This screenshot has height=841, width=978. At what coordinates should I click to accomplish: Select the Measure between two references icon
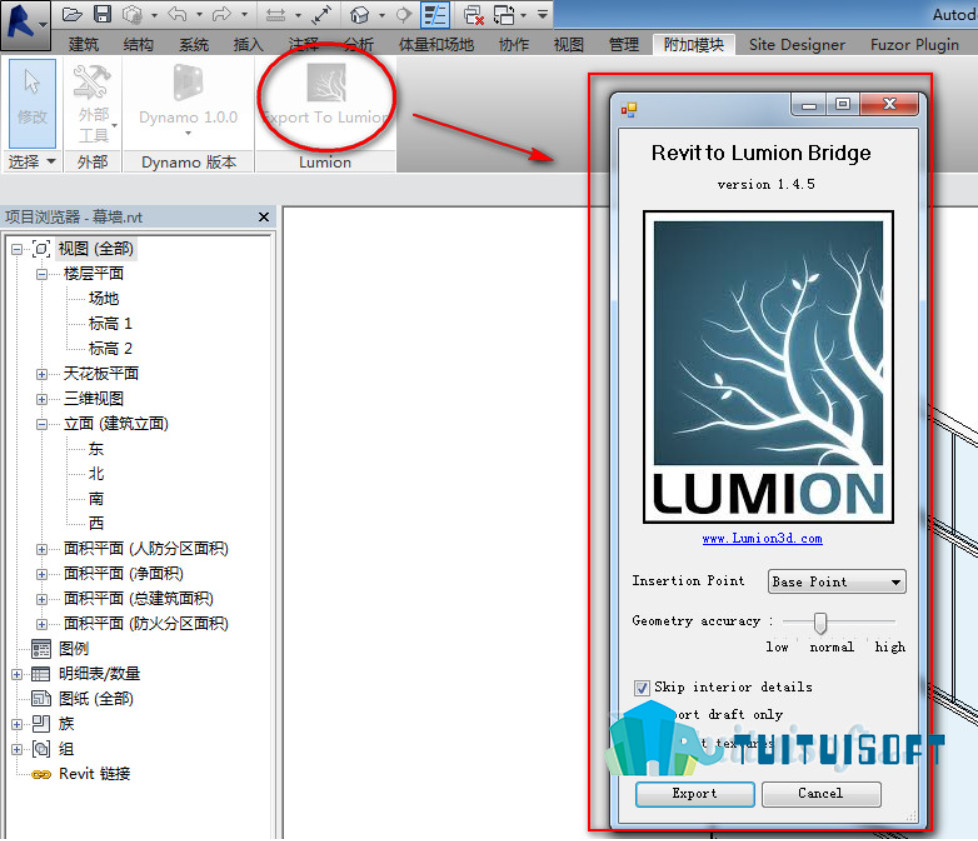(275, 15)
